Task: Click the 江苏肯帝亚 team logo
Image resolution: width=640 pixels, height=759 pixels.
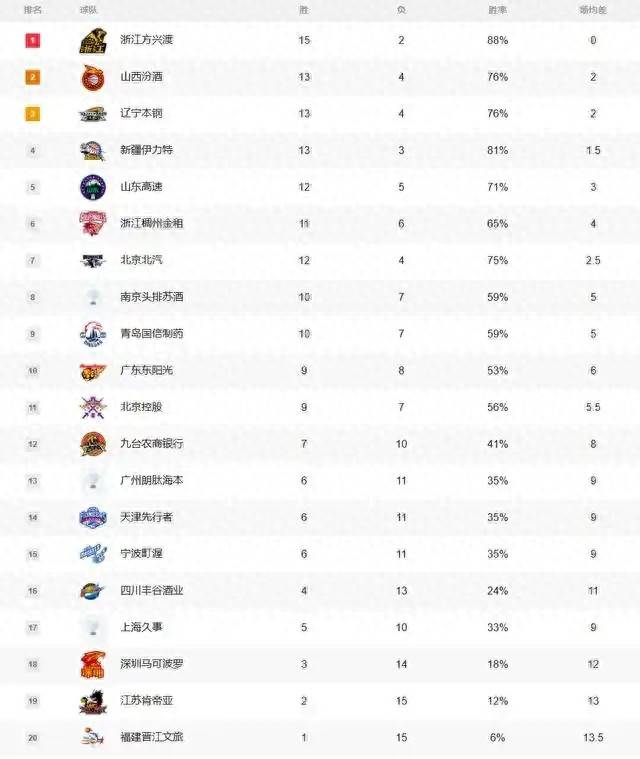Action: pos(92,701)
